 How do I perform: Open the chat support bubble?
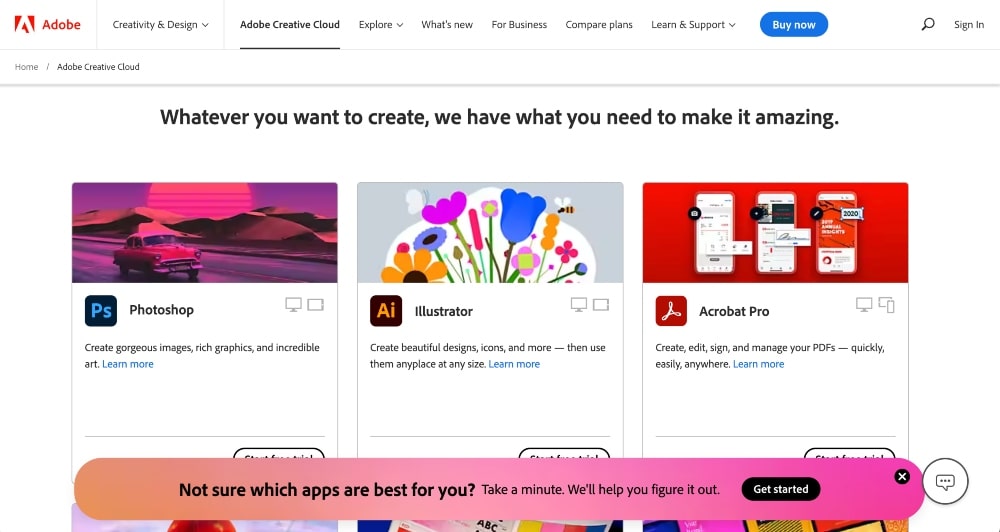tap(945, 482)
